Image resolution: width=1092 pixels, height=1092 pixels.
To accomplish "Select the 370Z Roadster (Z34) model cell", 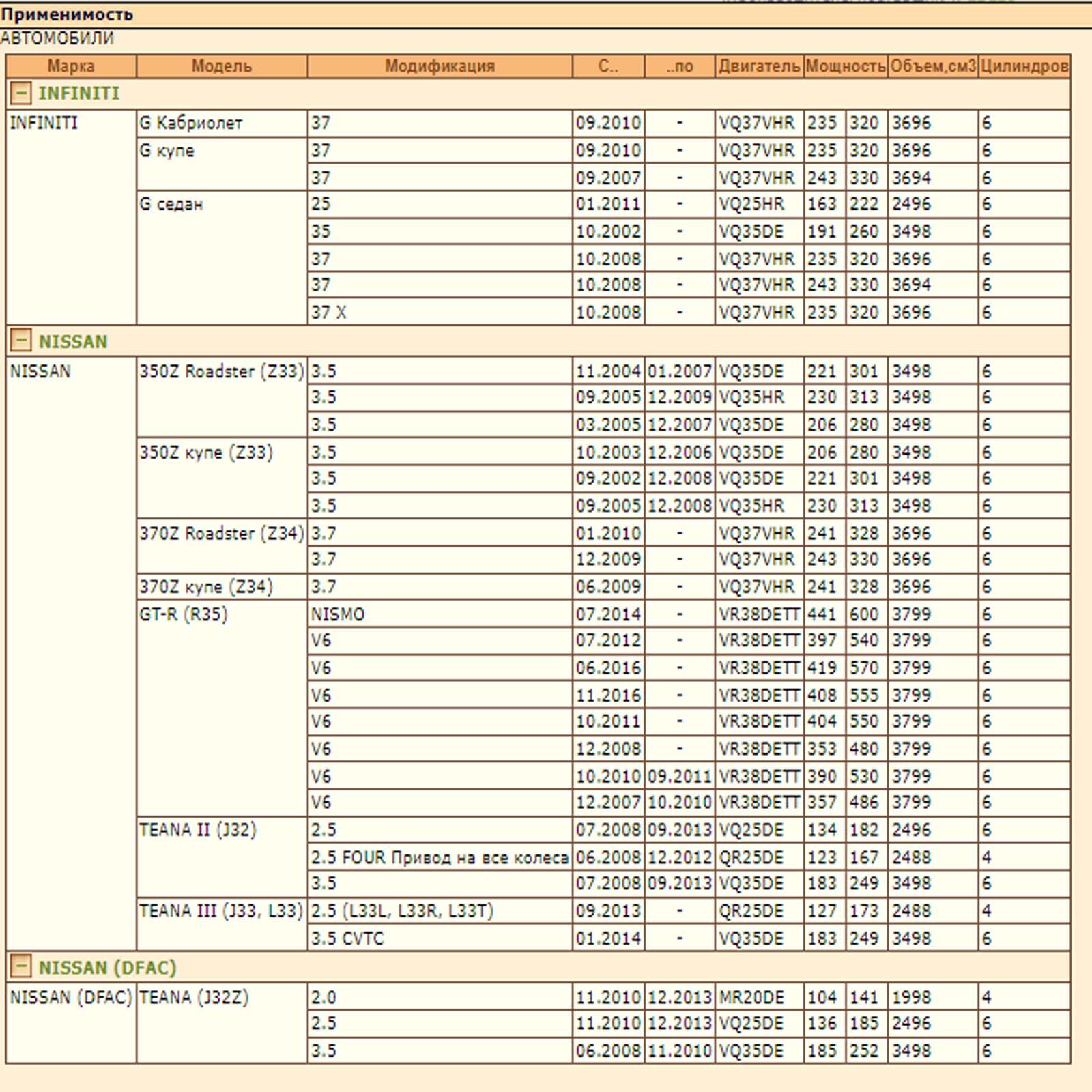I will 221,533.
